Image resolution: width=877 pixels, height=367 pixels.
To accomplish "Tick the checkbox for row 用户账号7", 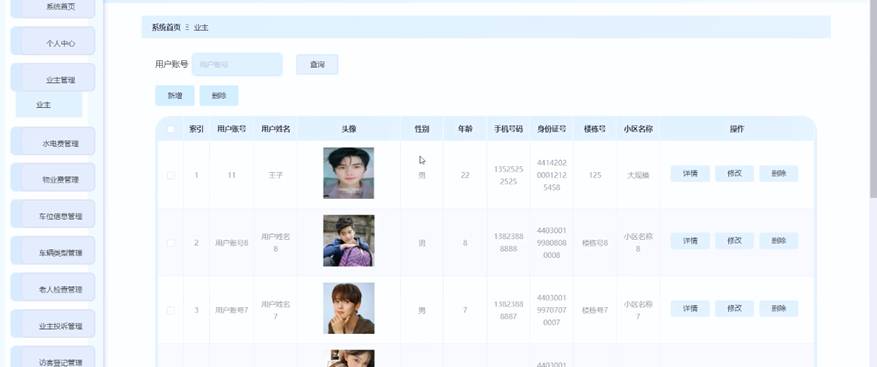I will [171, 310].
